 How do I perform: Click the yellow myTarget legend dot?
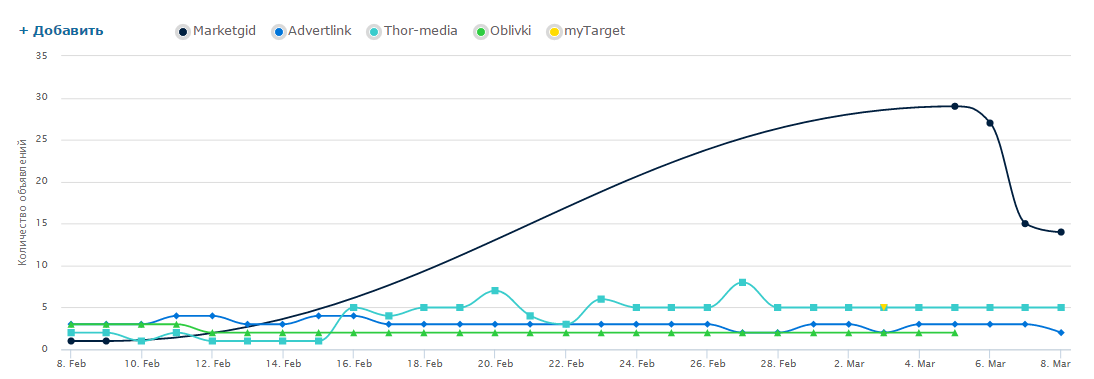554,32
